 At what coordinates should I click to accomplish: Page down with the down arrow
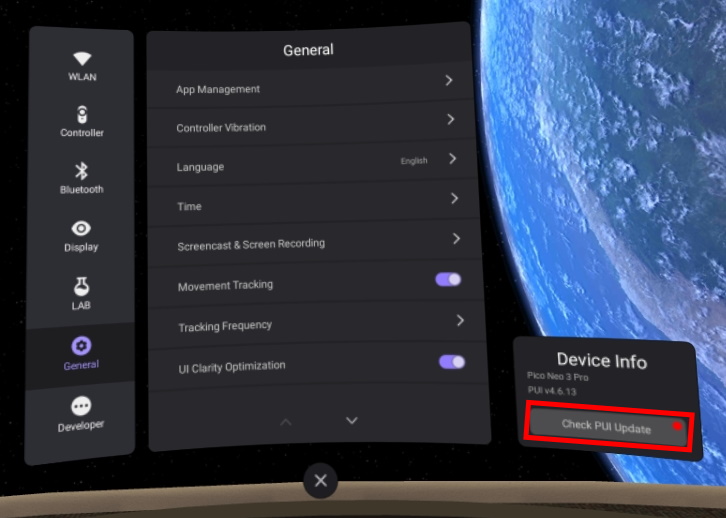pos(352,420)
